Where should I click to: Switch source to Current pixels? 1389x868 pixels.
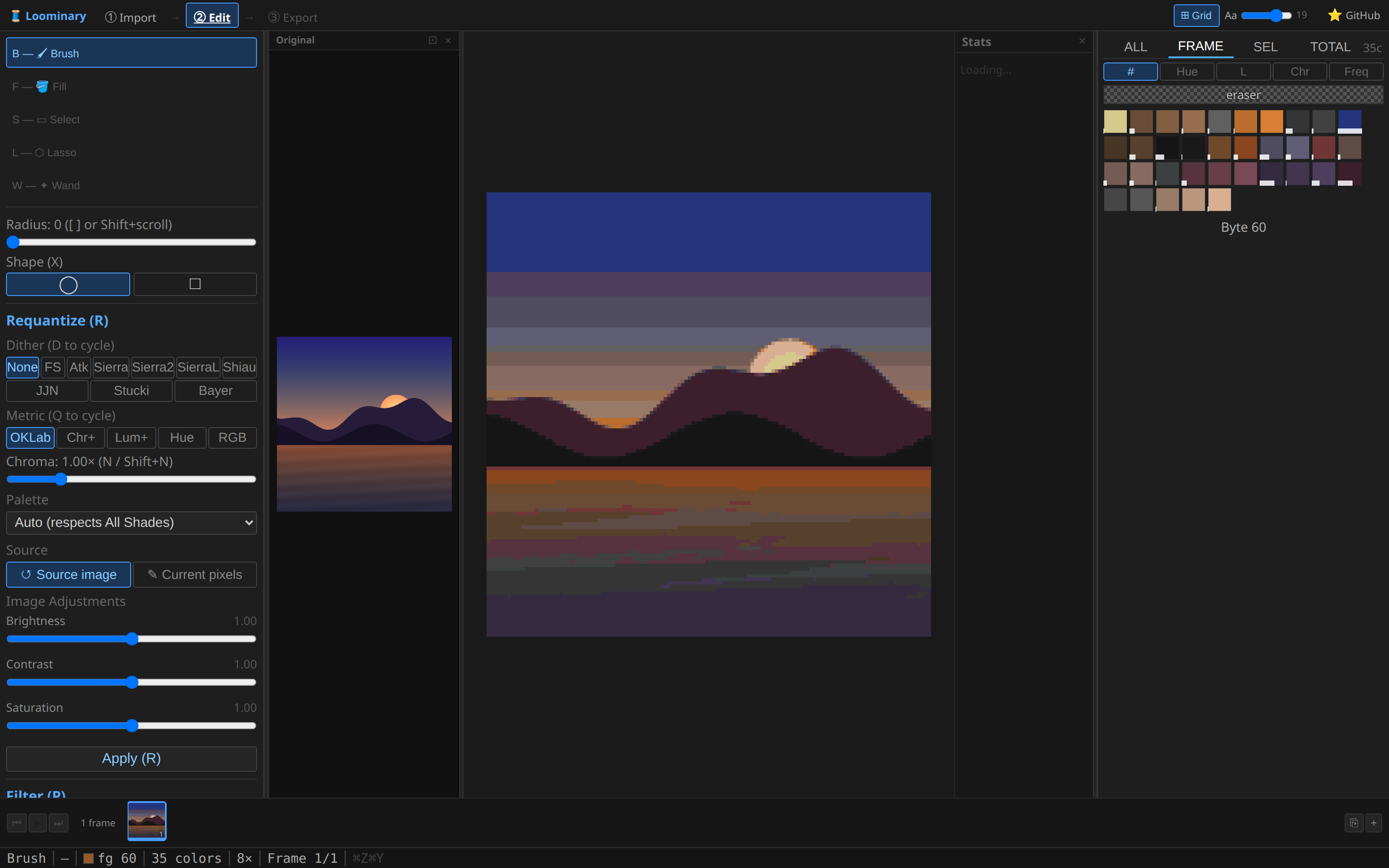tap(194, 574)
